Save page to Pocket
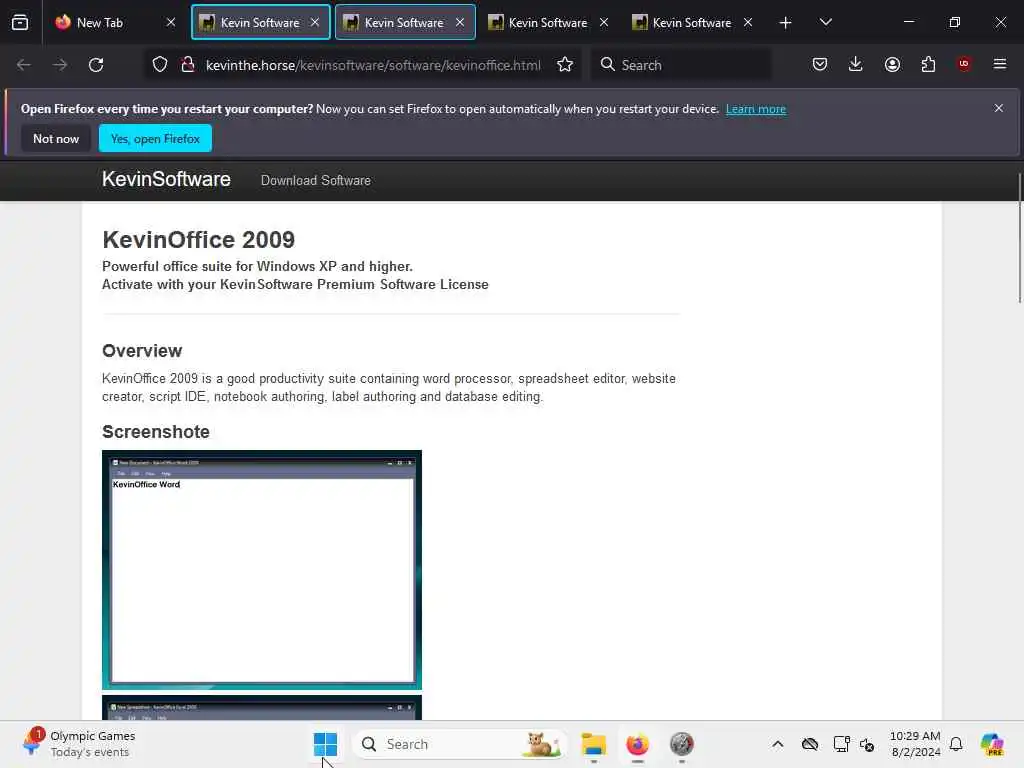1024x768 pixels. [820, 64]
